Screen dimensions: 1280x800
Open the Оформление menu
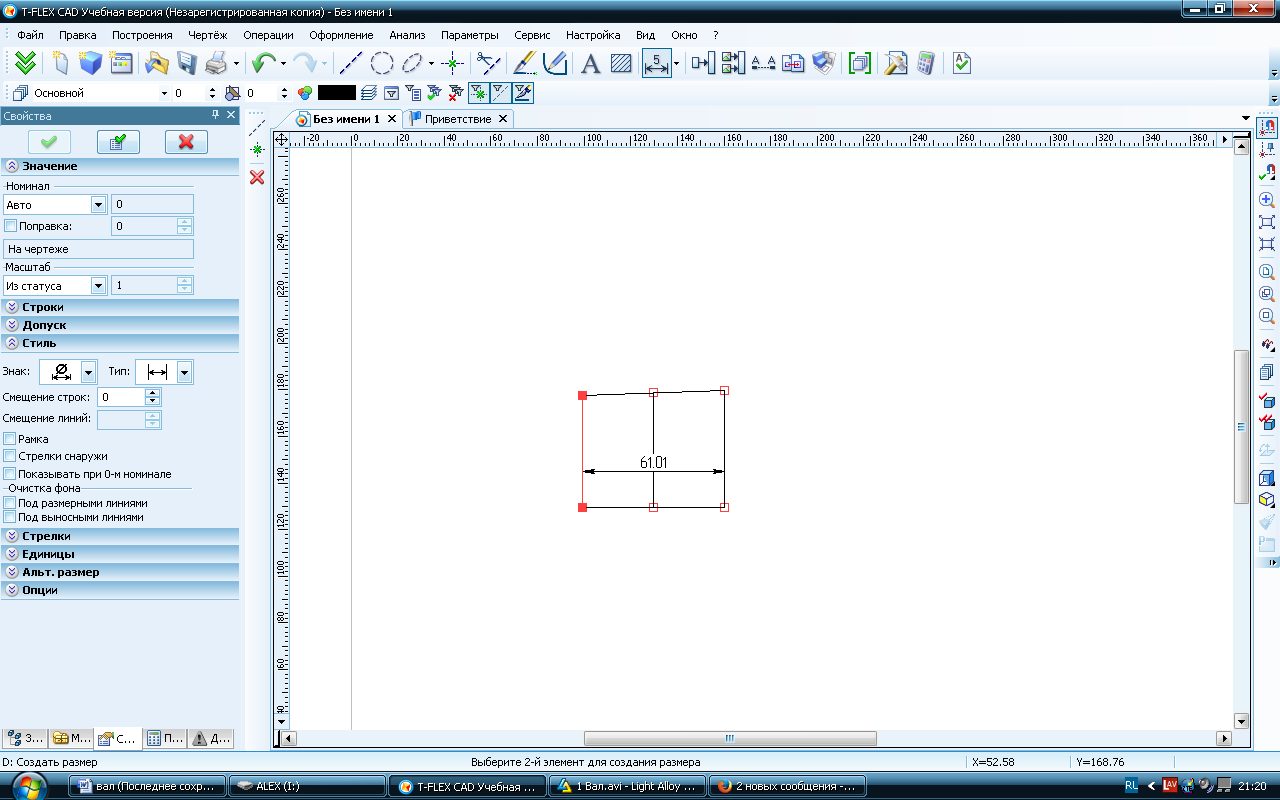[341, 35]
